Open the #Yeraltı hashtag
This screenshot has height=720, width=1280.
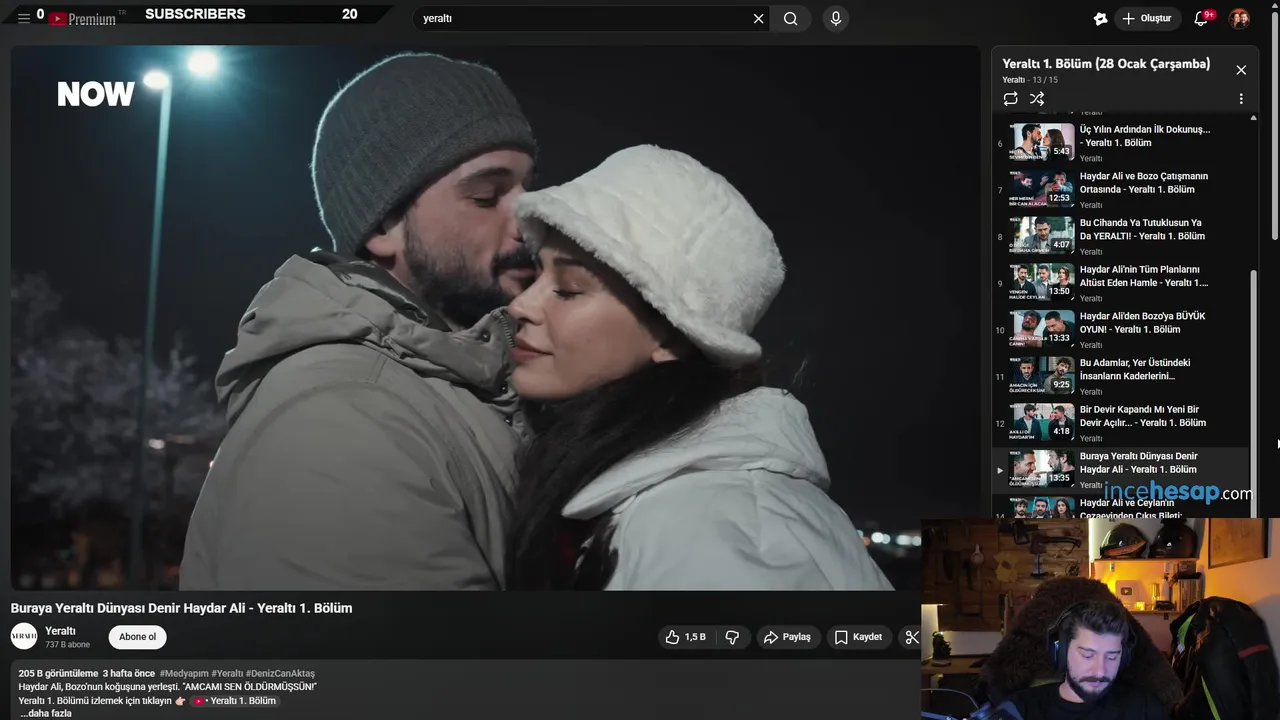(x=227, y=673)
